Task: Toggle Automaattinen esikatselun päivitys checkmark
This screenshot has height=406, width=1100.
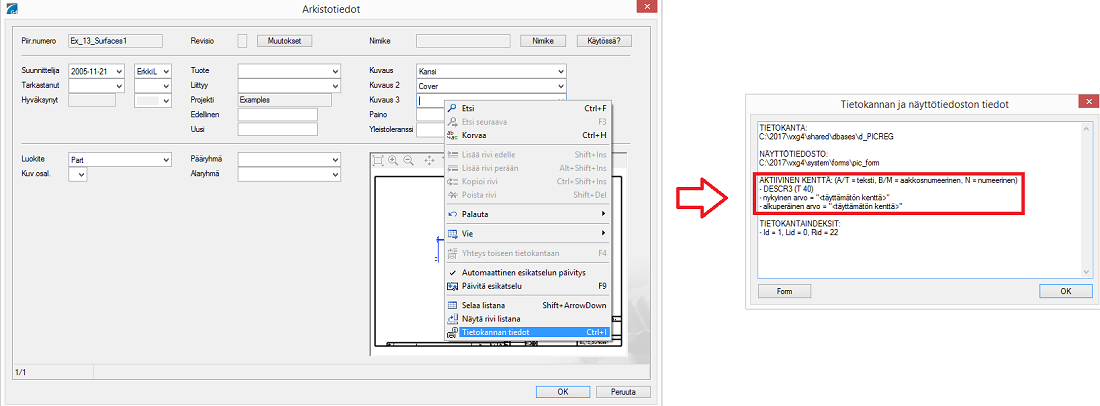Action: [452, 272]
